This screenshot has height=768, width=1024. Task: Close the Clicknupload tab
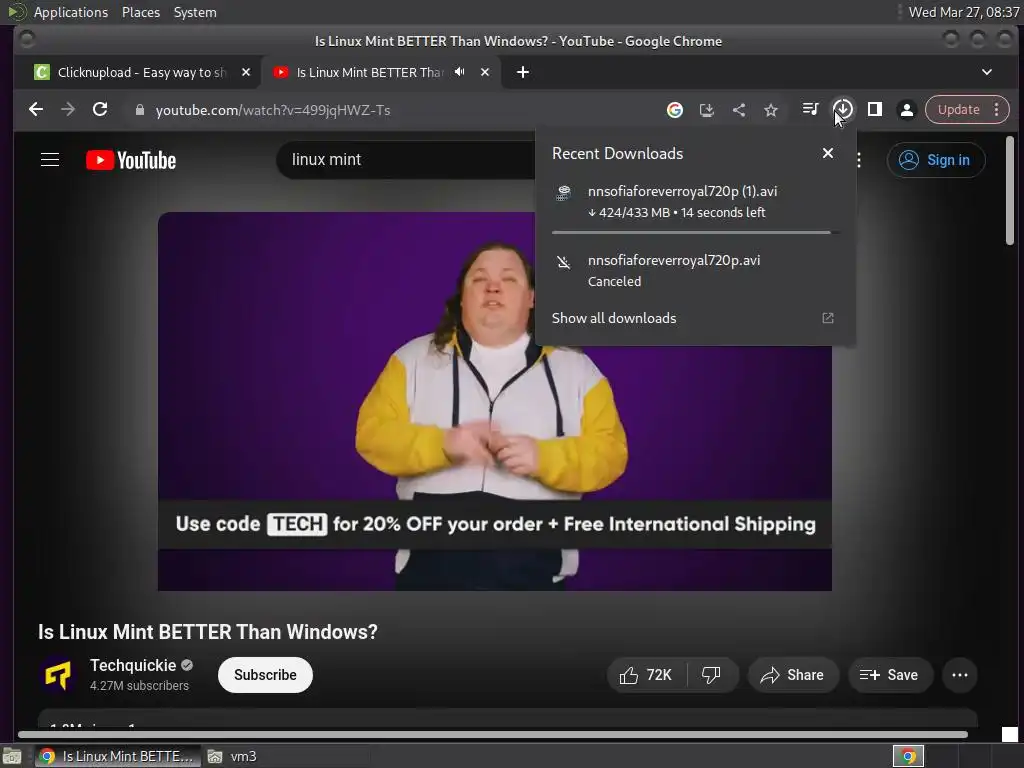pyautogui.click(x=246, y=72)
